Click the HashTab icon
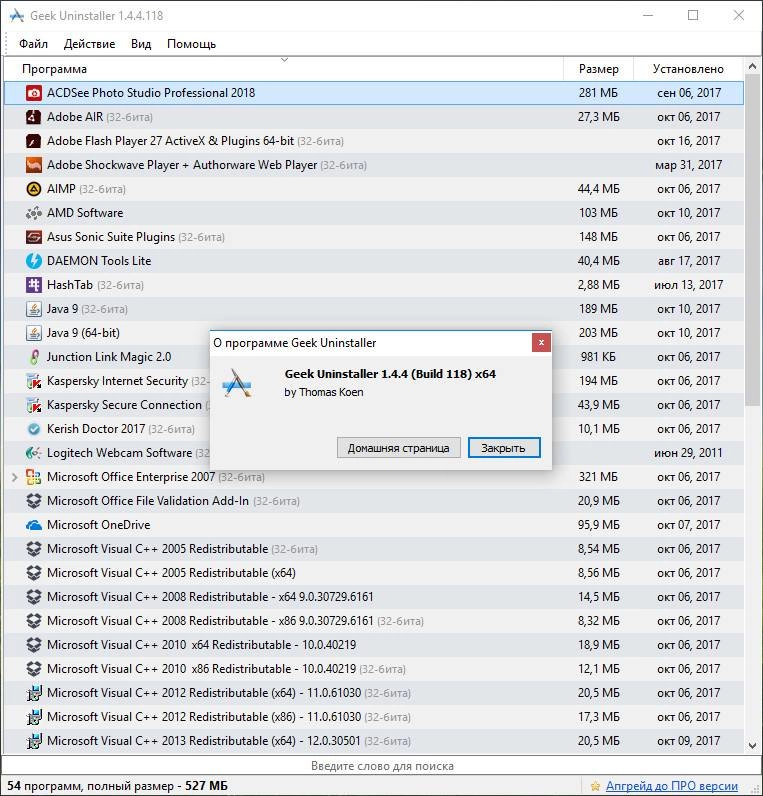 34,285
